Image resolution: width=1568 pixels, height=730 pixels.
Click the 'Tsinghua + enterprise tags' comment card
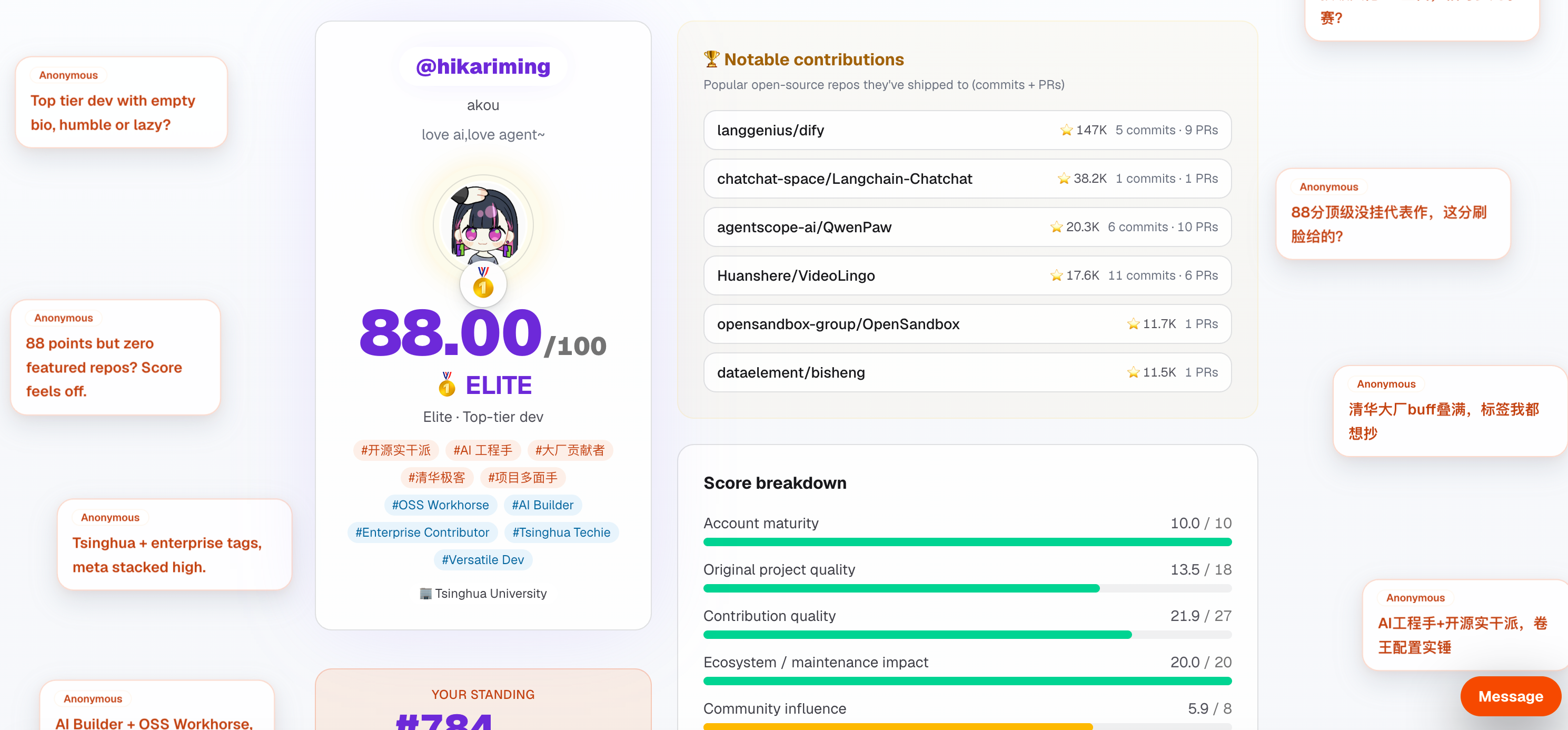click(175, 544)
